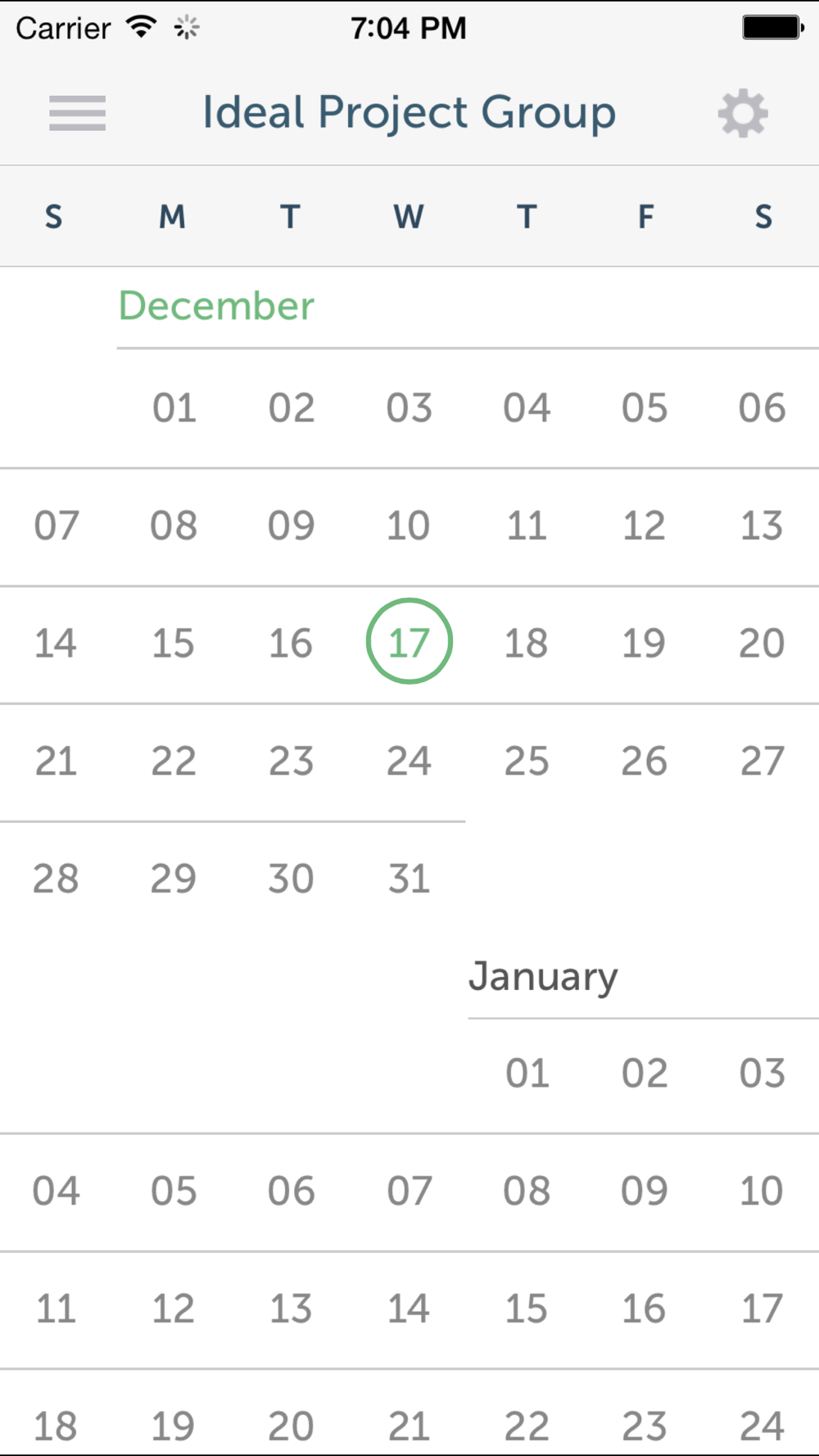The width and height of the screenshot is (819, 1456).
Task: Select December 01
Action: [x=174, y=408]
